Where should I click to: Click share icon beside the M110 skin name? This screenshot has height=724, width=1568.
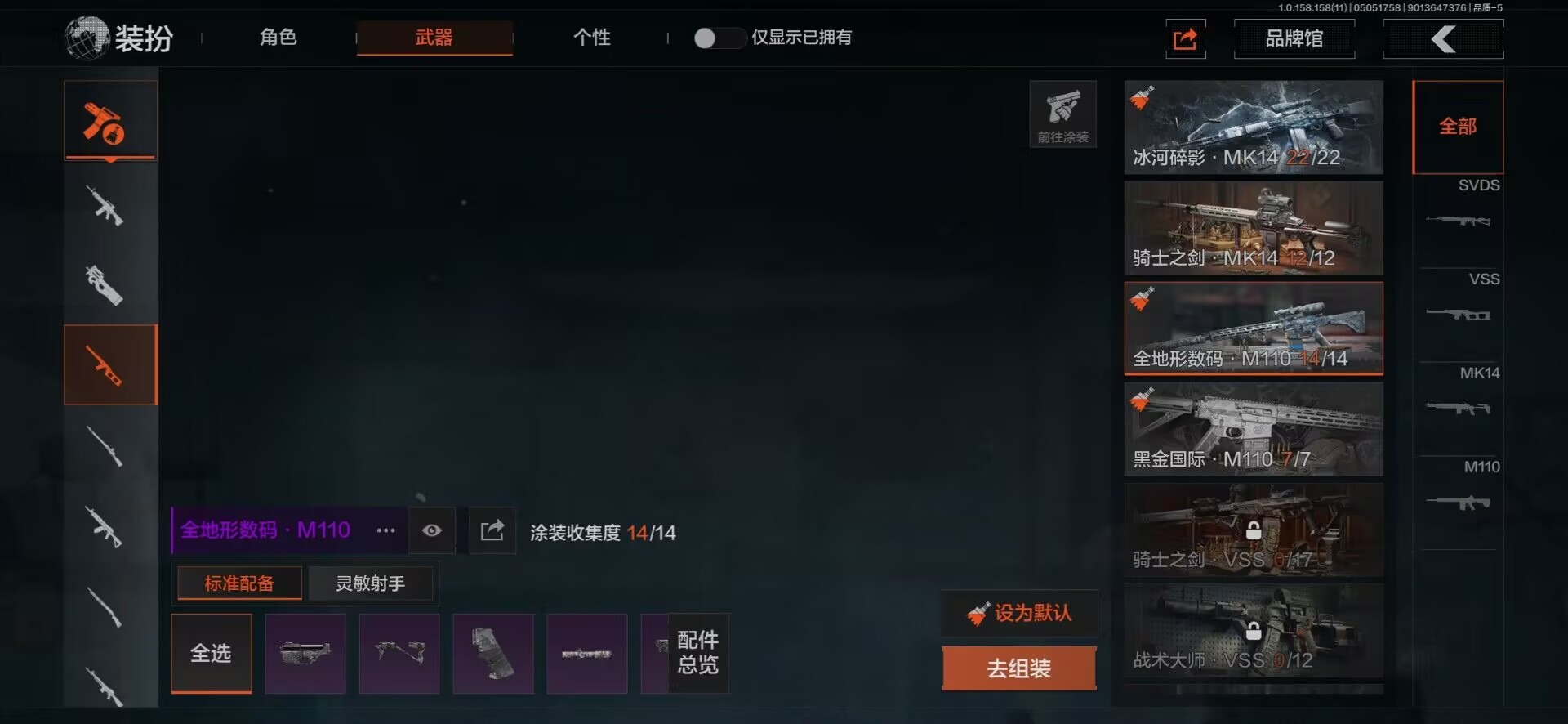pos(492,531)
